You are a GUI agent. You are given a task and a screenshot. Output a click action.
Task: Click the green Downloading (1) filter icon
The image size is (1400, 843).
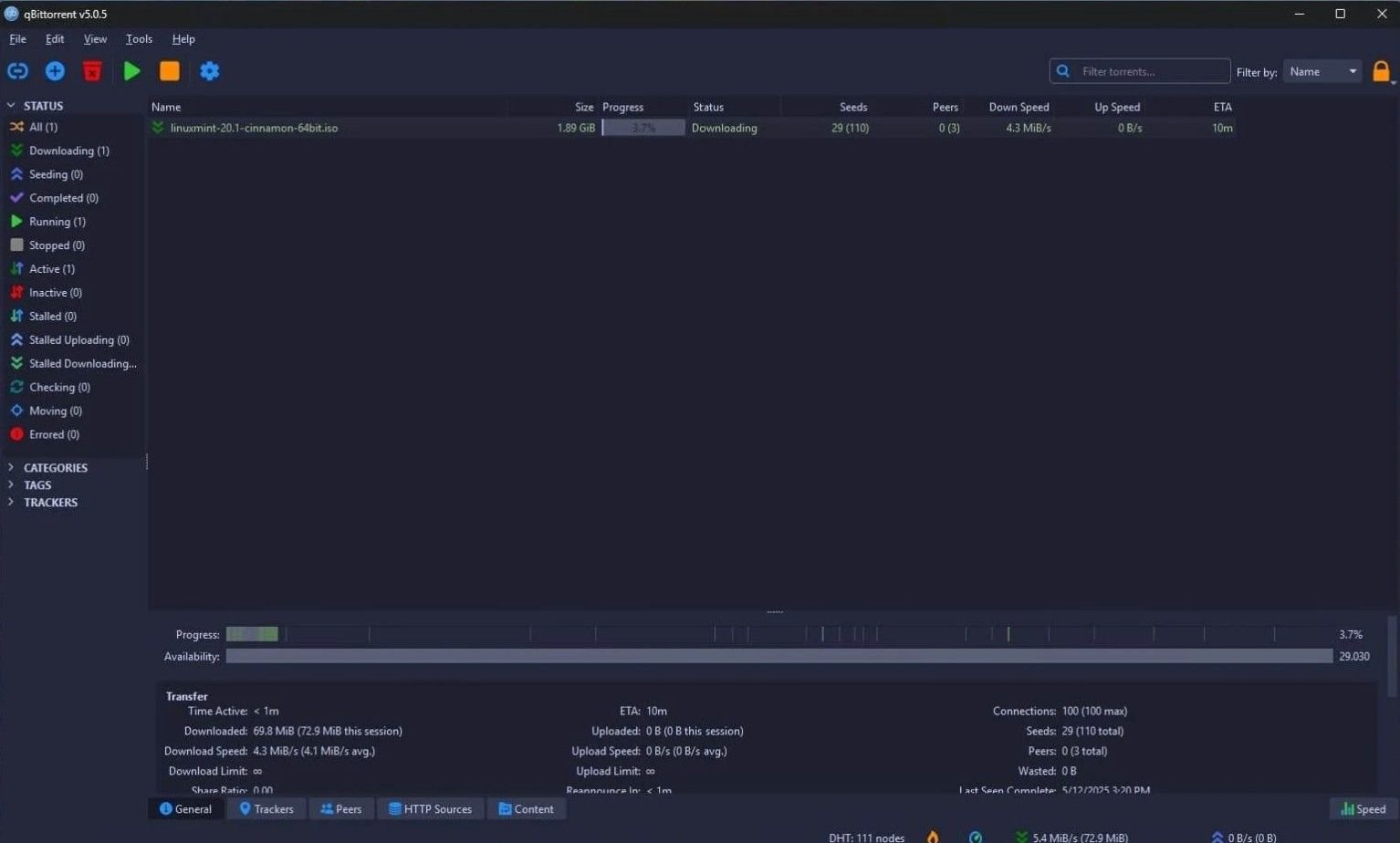coord(16,151)
